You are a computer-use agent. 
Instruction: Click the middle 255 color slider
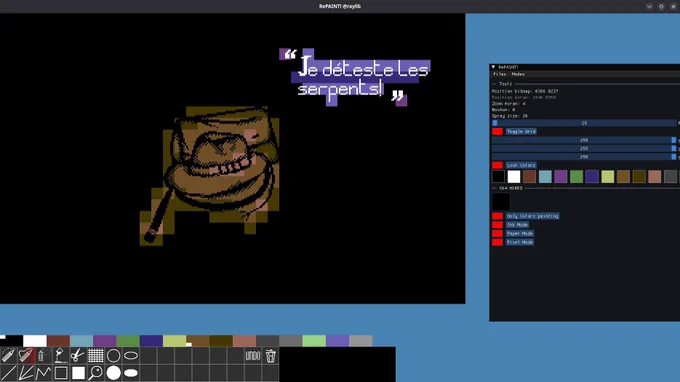tap(584, 148)
